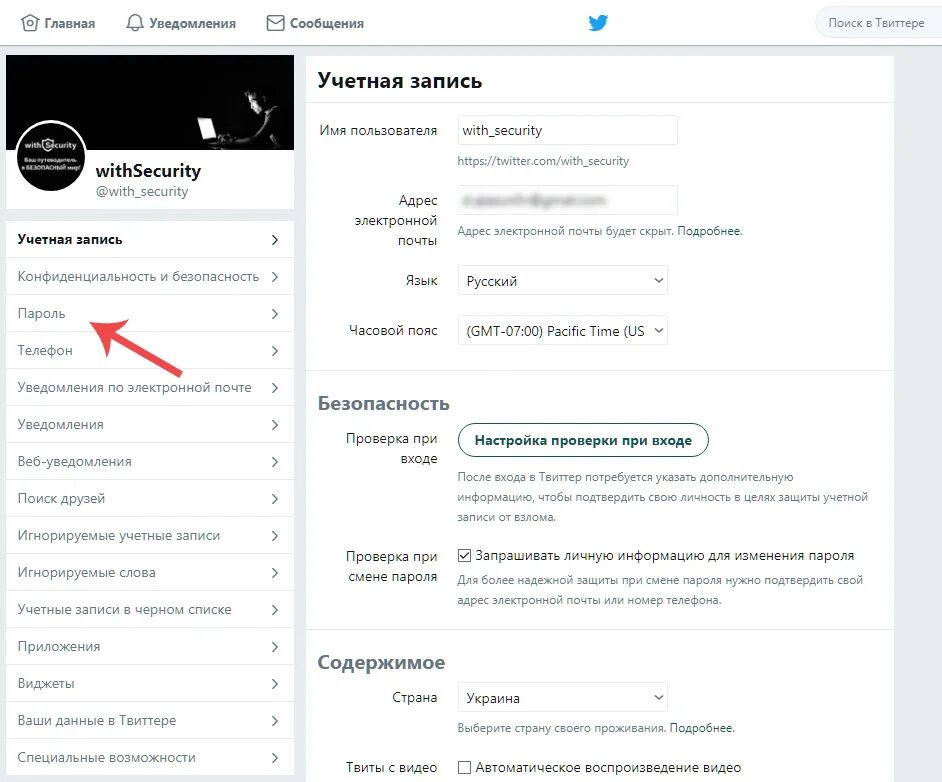Open Ваши данные в Твиттере
Viewport: 942px width, 782px height.
150,720
